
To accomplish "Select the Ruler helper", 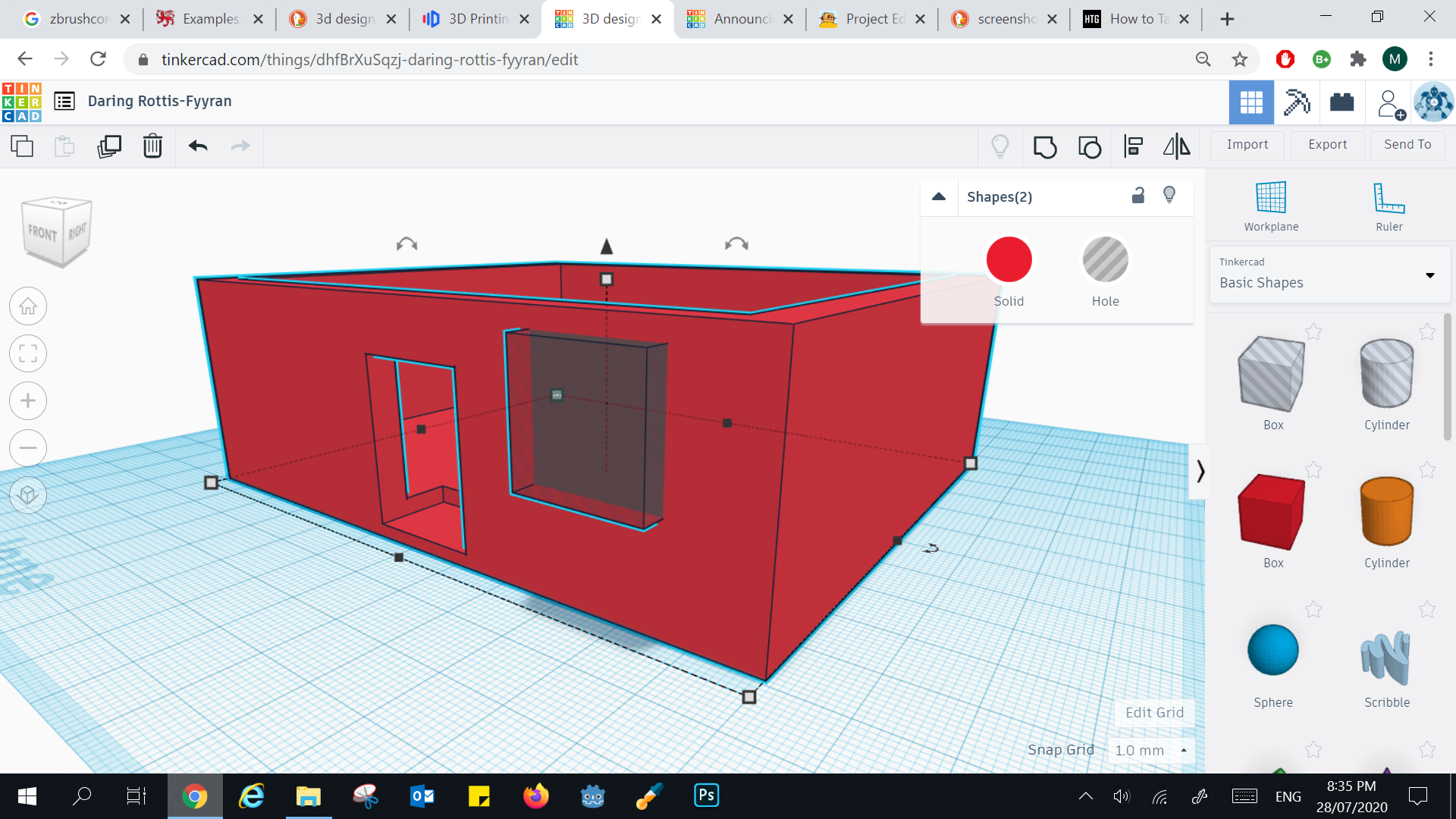I will coord(1389,205).
